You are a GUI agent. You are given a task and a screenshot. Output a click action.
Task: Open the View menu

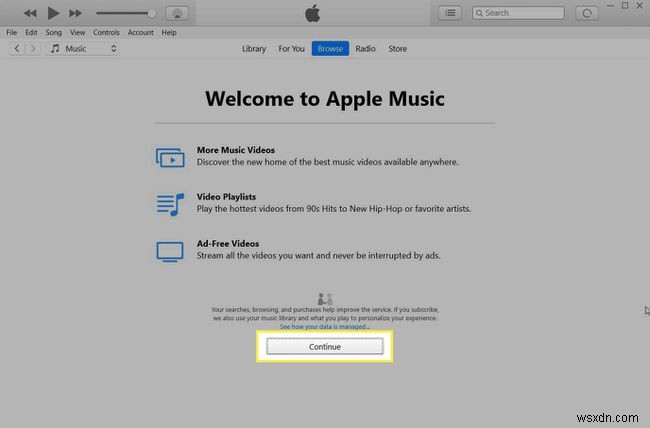point(78,32)
